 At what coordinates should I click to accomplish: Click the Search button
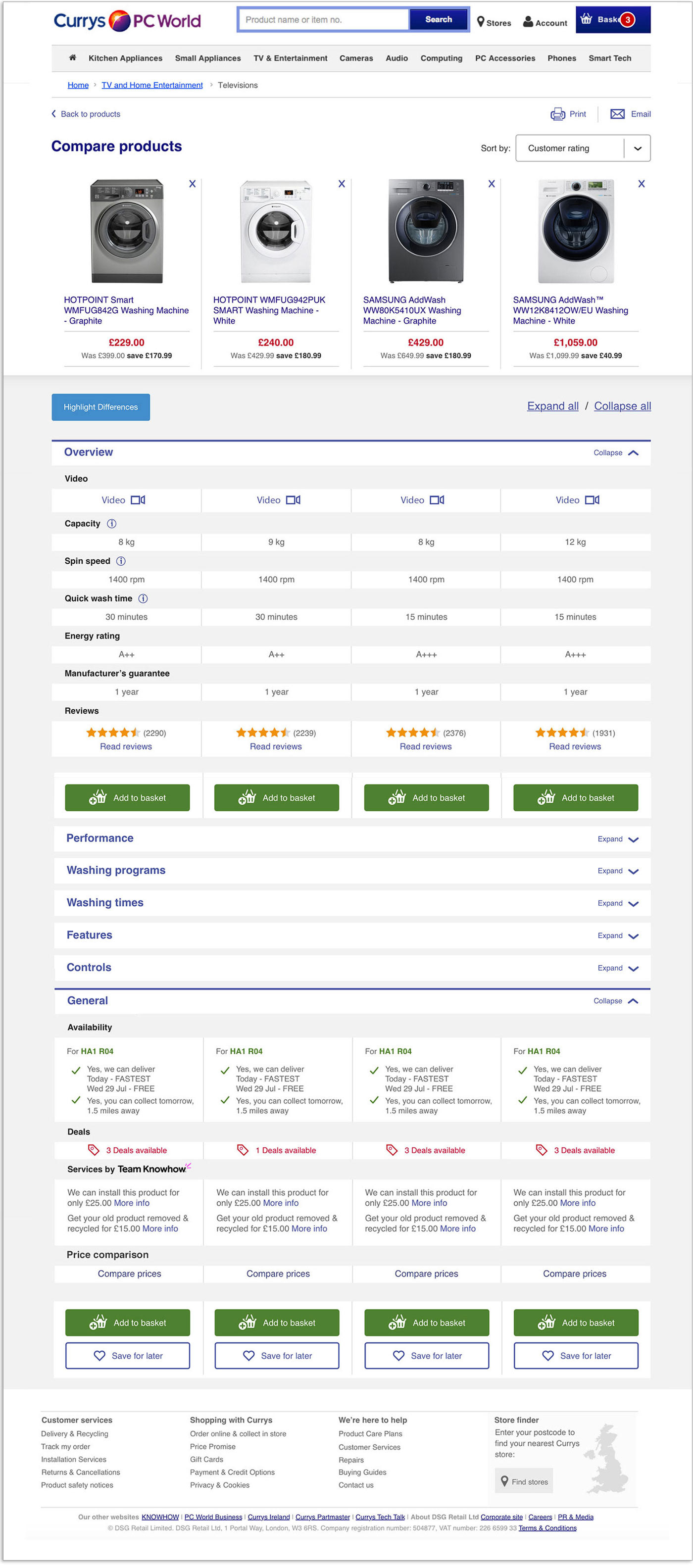point(439,19)
